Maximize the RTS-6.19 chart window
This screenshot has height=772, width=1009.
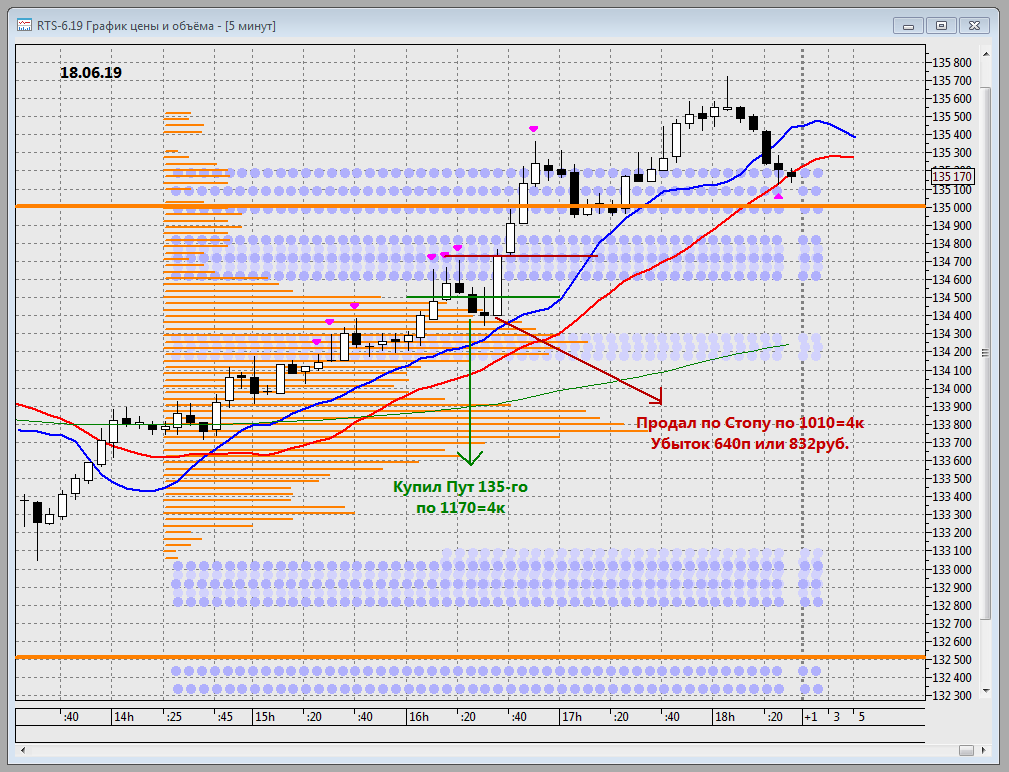(941, 26)
